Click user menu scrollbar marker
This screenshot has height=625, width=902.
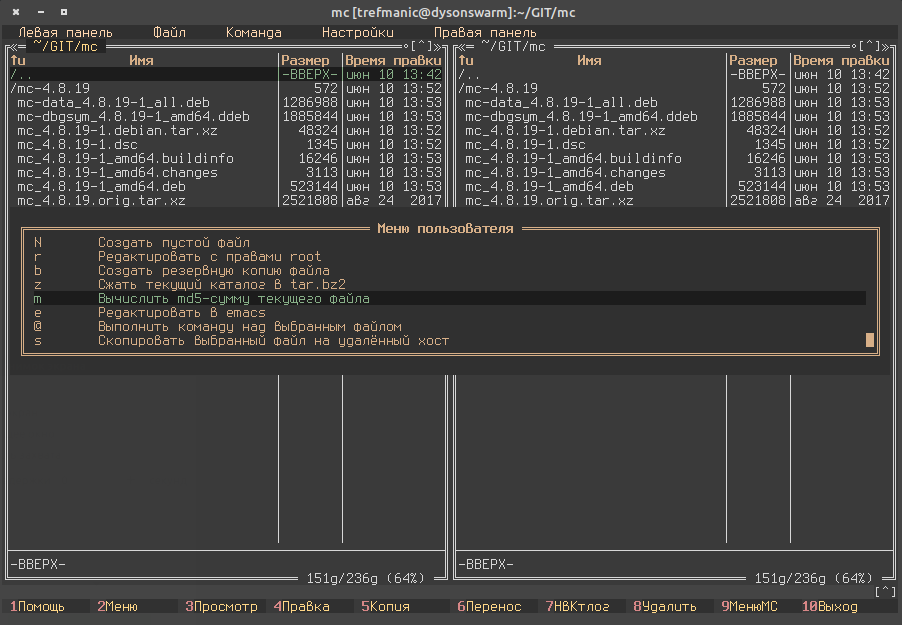tap(870, 340)
